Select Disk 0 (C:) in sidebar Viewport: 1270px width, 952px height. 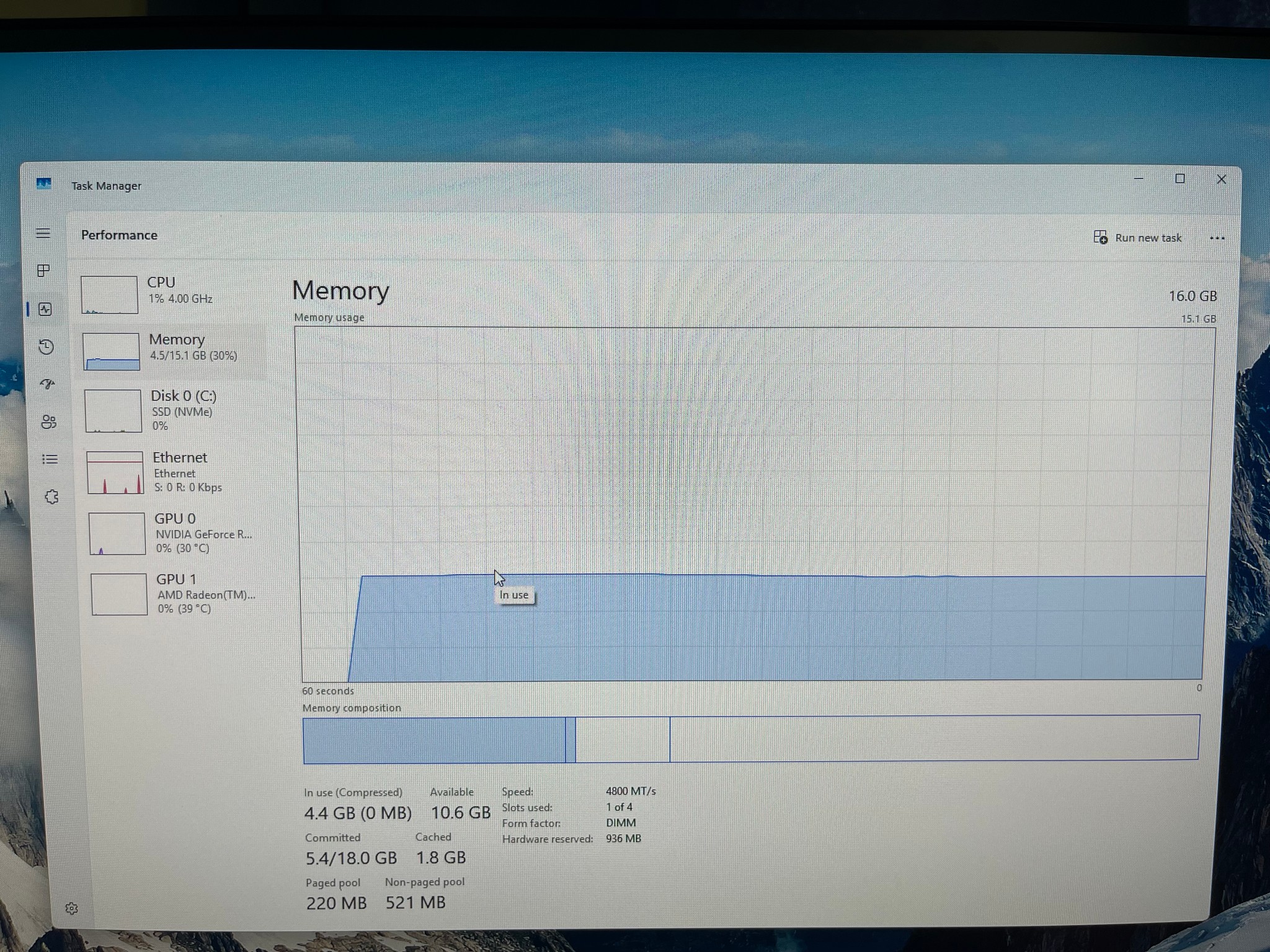(175, 410)
